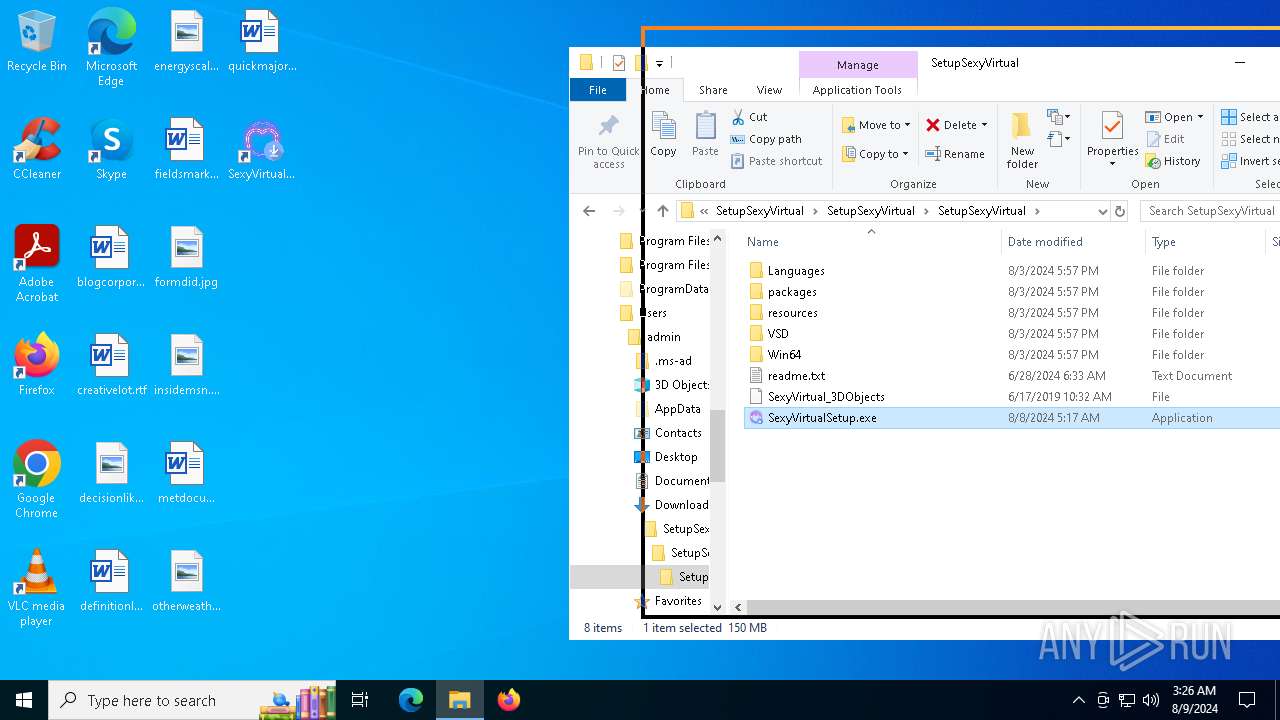Select Google Chrome desktop shortcut
The height and width of the screenshot is (720, 1280).
[37, 480]
